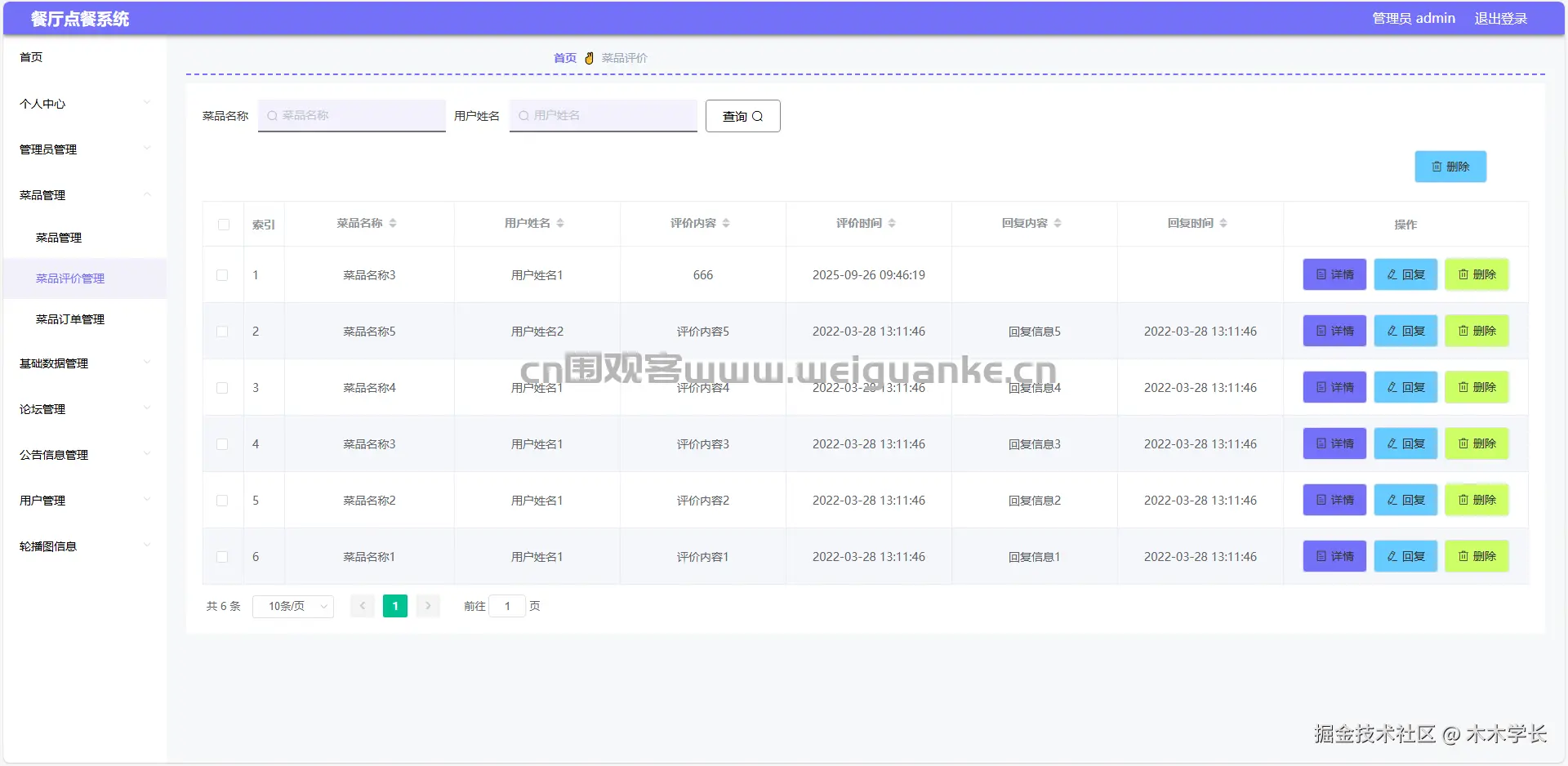Tick checkbox for row 2 菜品名称5

[x=222, y=332]
